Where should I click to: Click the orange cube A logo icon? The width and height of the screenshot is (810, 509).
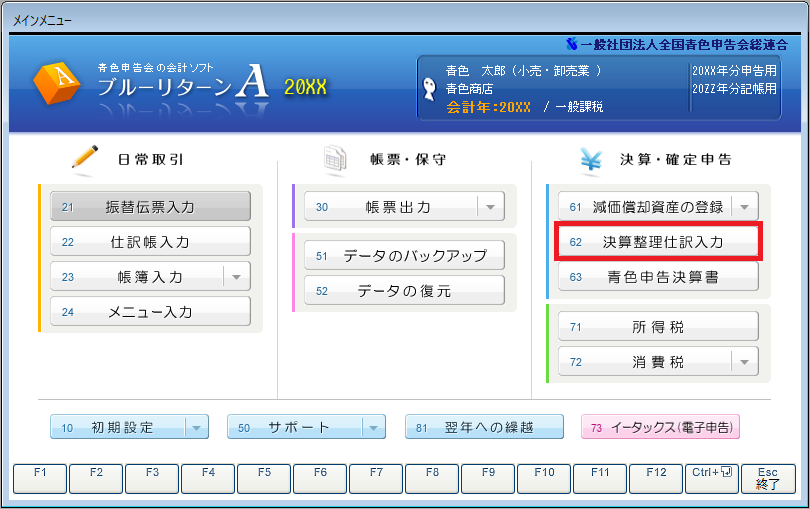click(x=57, y=83)
